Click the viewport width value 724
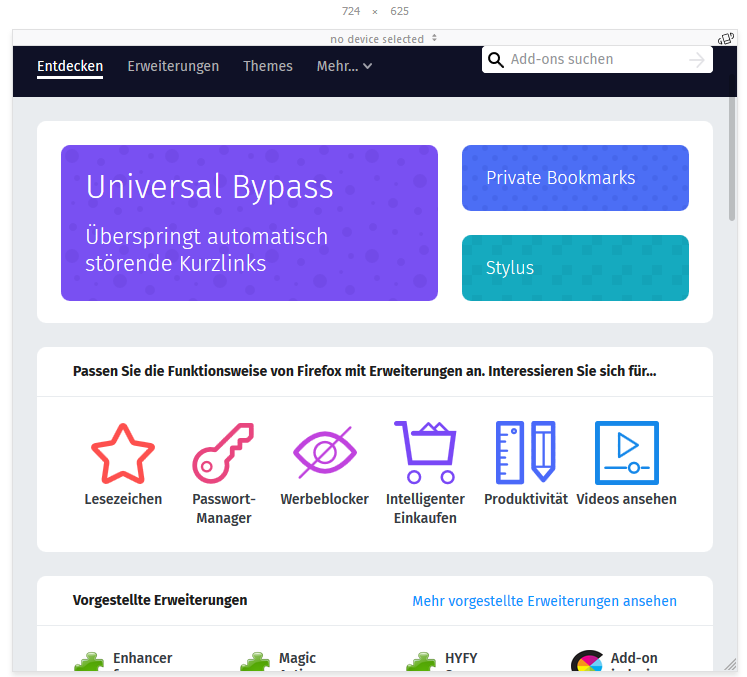Screen dimensions: 747x677 pos(351,11)
